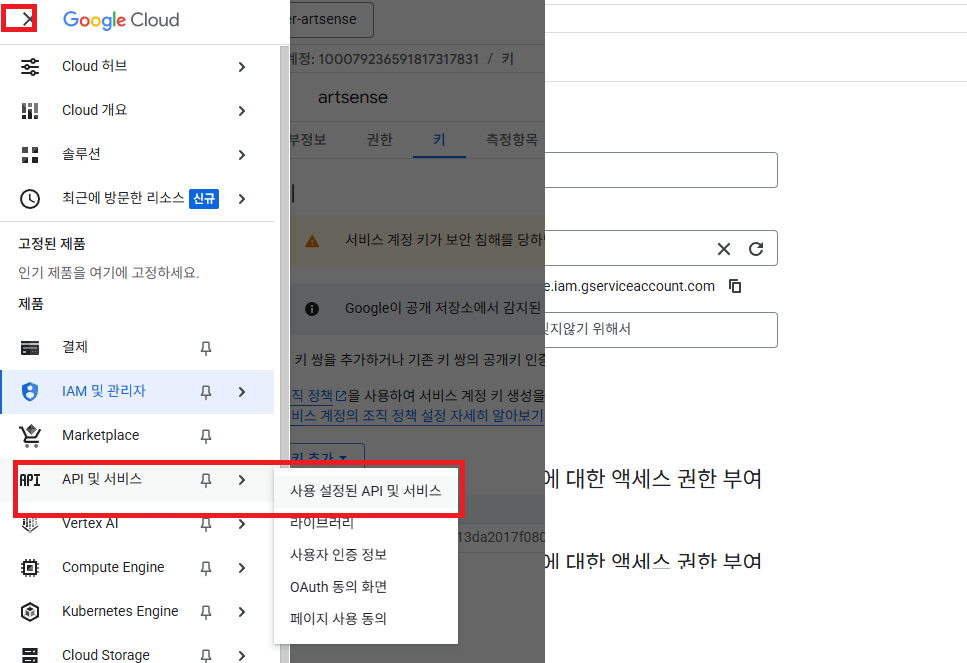Pin 결제 to fixed products
This screenshot has width=967, height=663.
pyautogui.click(x=206, y=348)
